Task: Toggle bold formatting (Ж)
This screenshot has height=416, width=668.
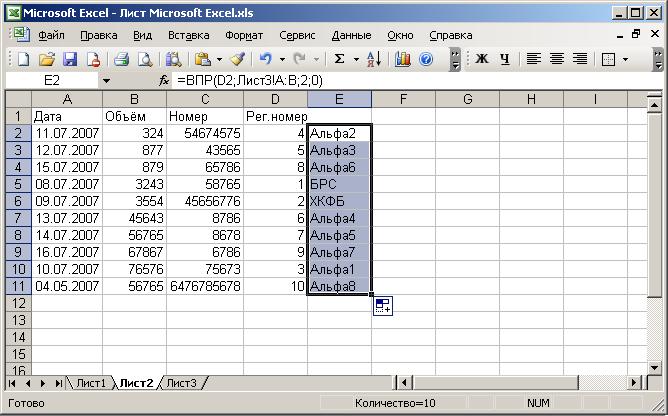Action: [x=481, y=59]
